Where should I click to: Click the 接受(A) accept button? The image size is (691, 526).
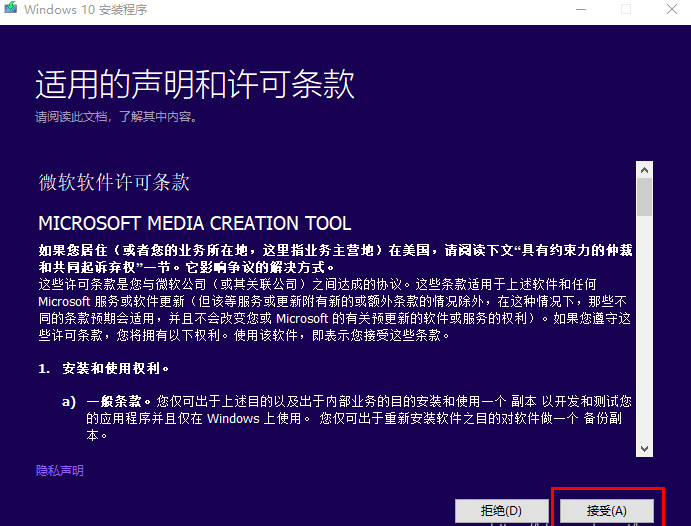[x=606, y=511]
